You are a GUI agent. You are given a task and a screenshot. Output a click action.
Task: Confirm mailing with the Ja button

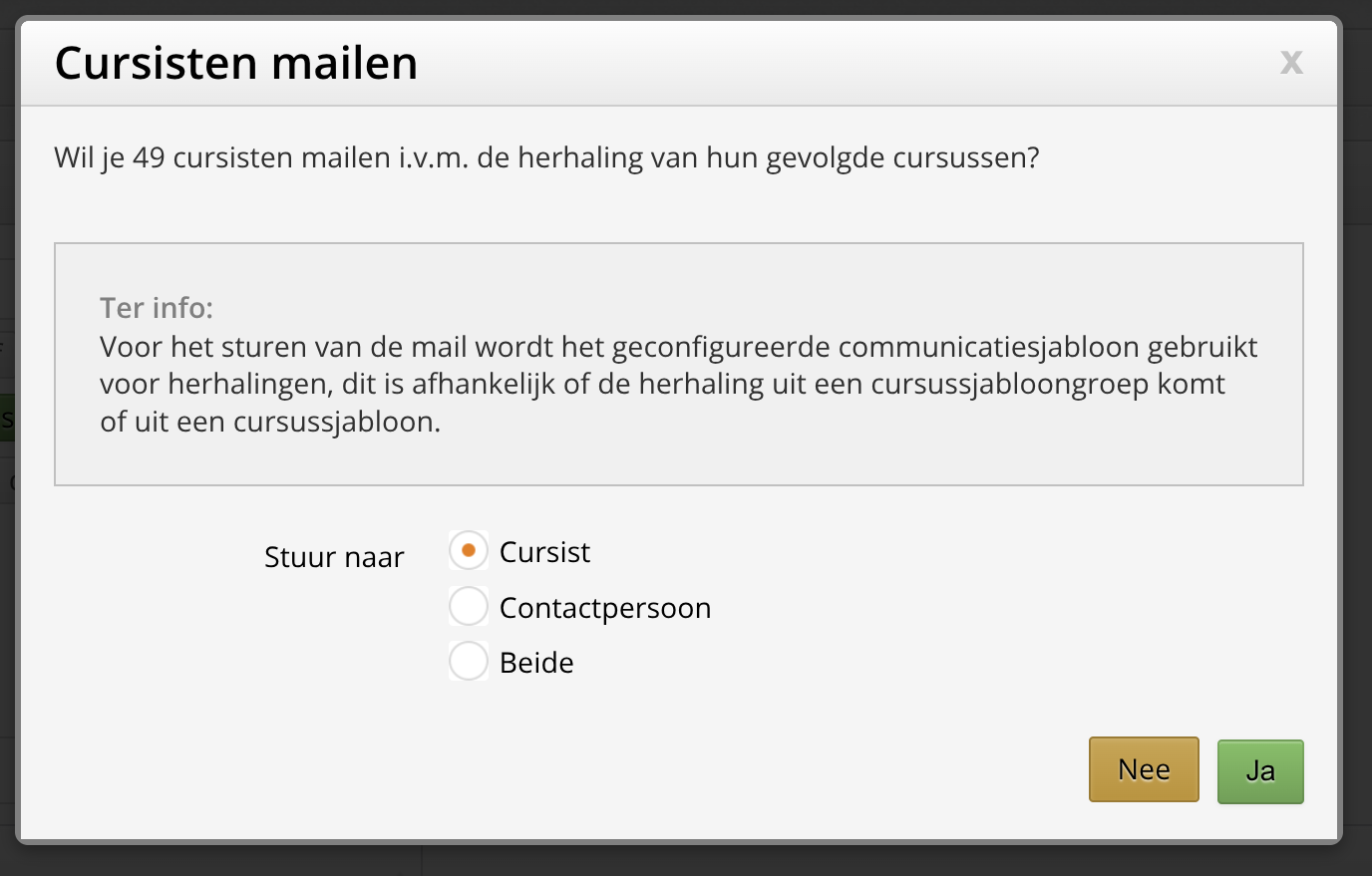1260,770
